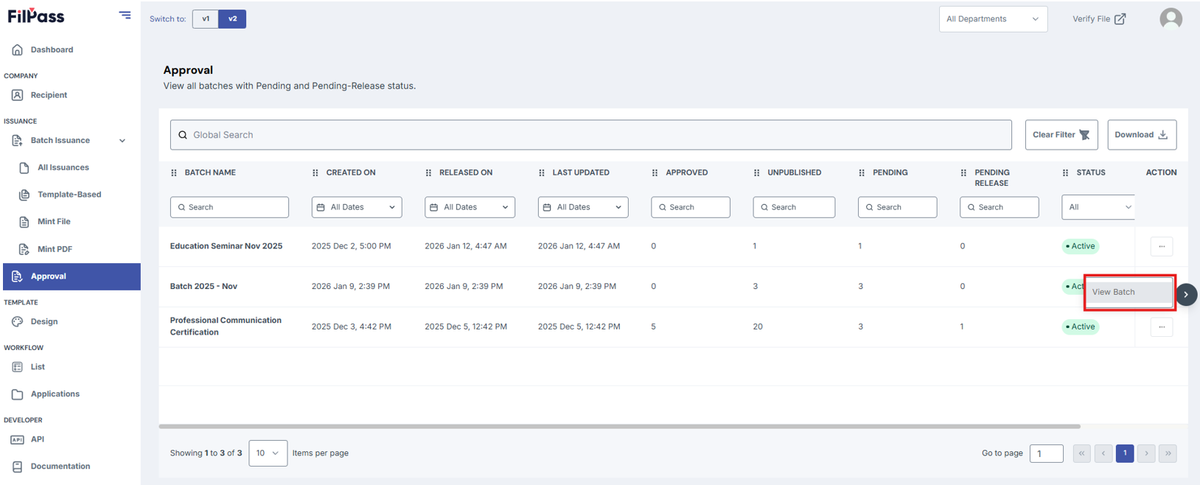The width and height of the screenshot is (1200, 485).
Task: Open the workflow List page
Action: (x=37, y=367)
